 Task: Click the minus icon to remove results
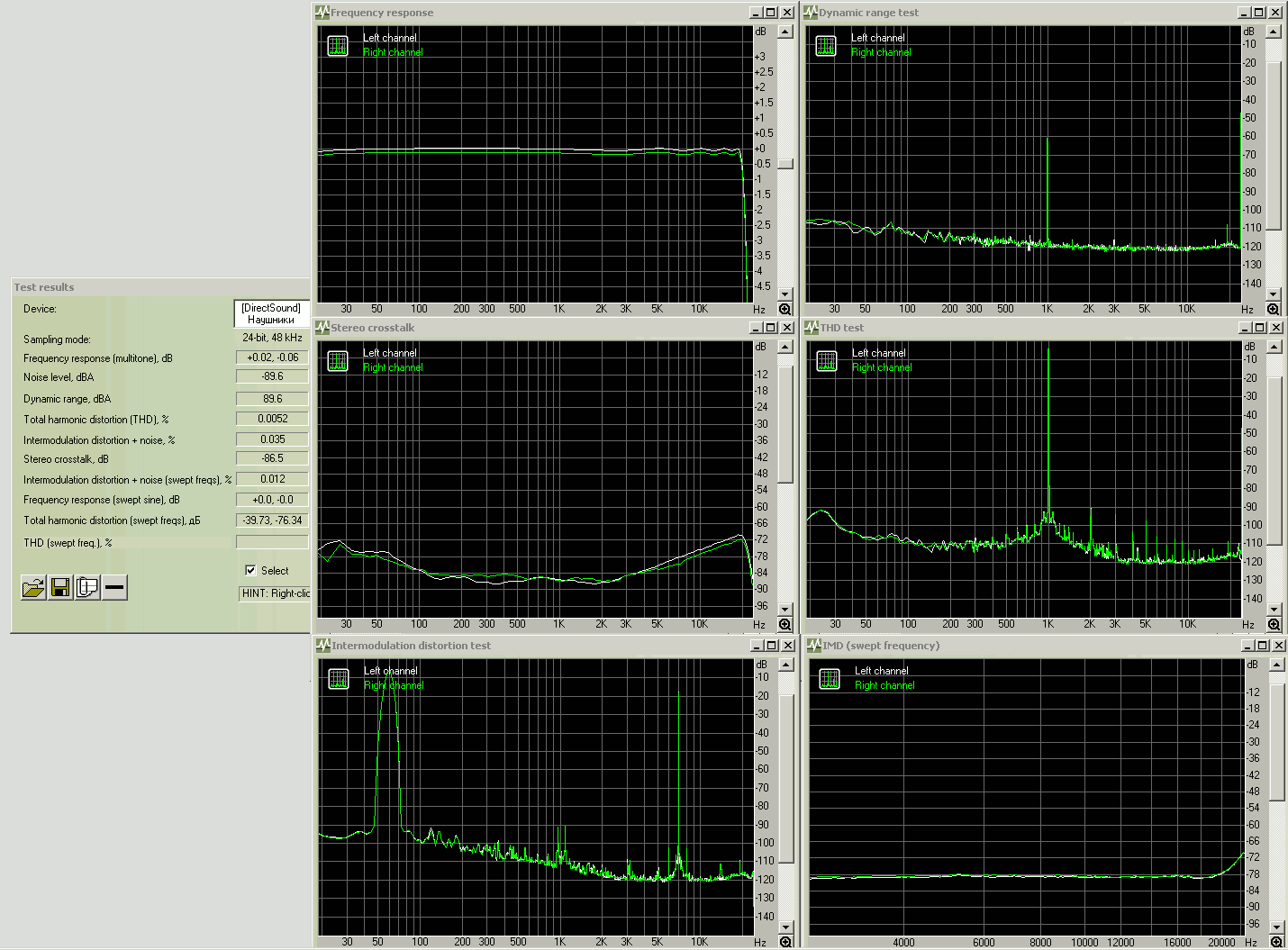click(x=114, y=588)
